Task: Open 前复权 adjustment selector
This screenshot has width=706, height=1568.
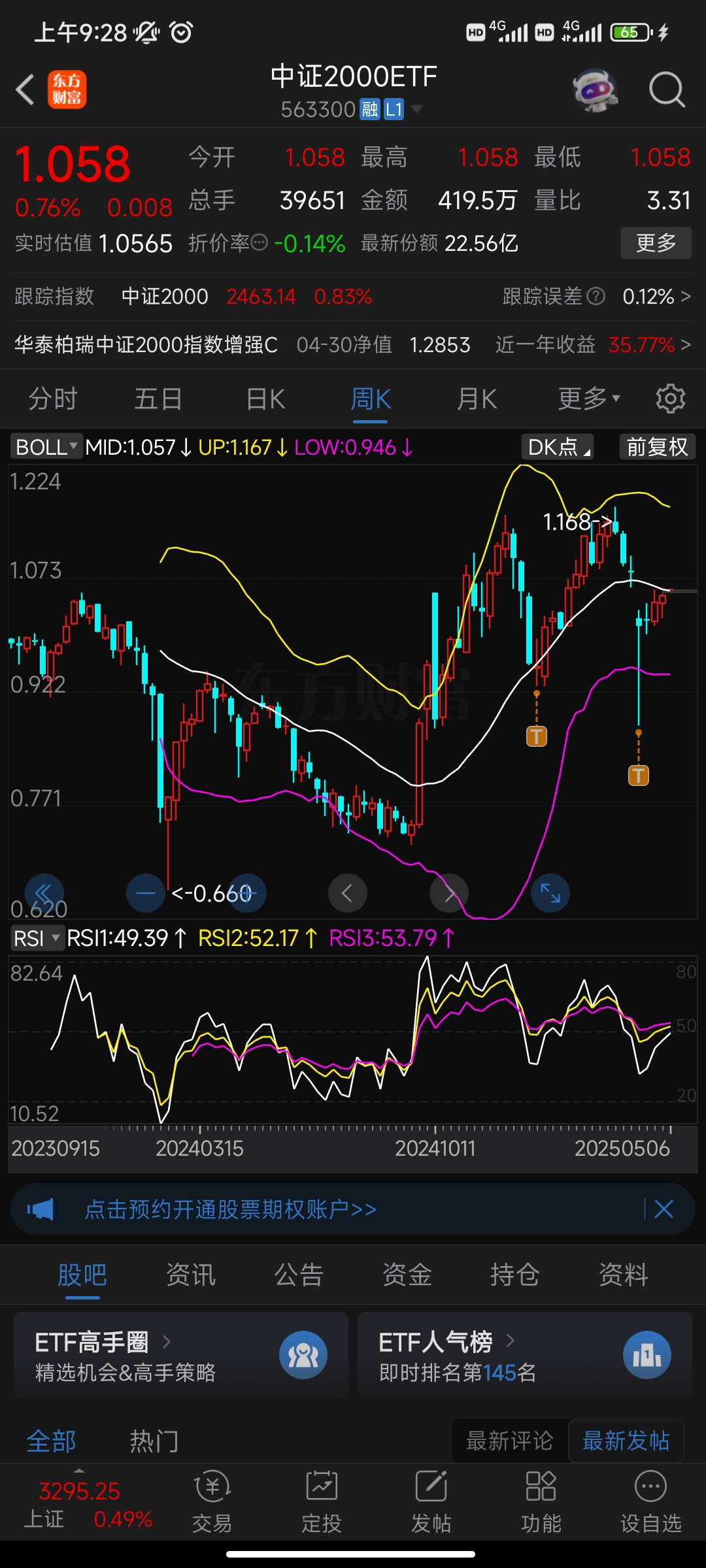Action: [x=657, y=447]
